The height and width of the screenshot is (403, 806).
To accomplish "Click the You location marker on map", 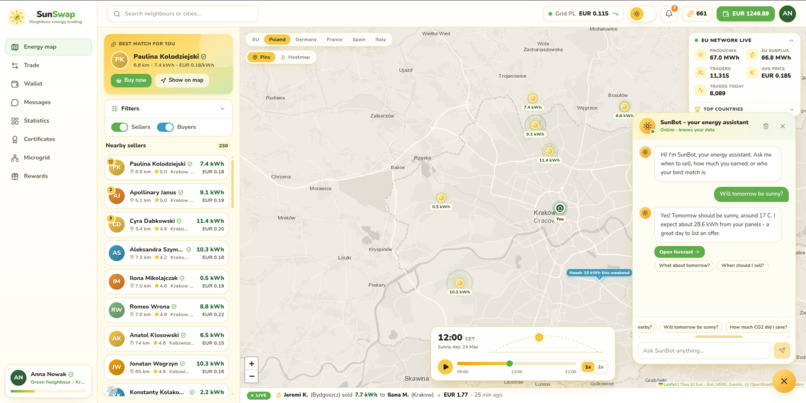I will (x=560, y=209).
